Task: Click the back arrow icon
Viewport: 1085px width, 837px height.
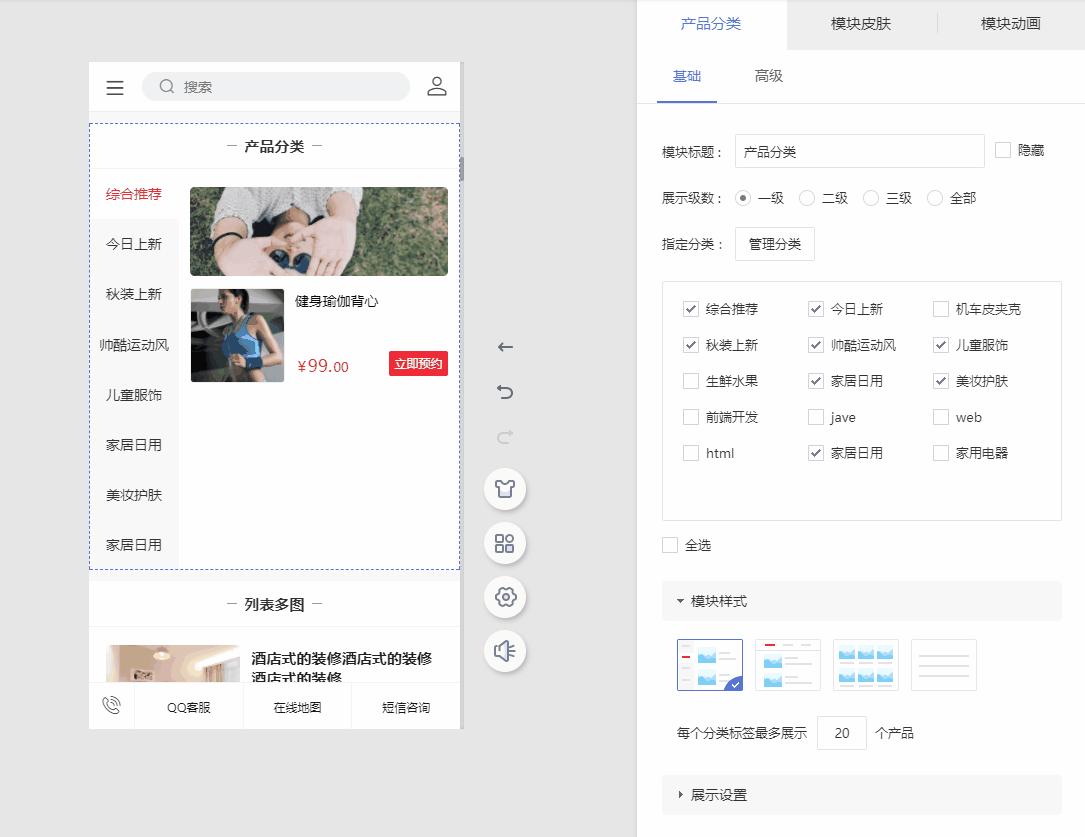Action: click(505, 347)
